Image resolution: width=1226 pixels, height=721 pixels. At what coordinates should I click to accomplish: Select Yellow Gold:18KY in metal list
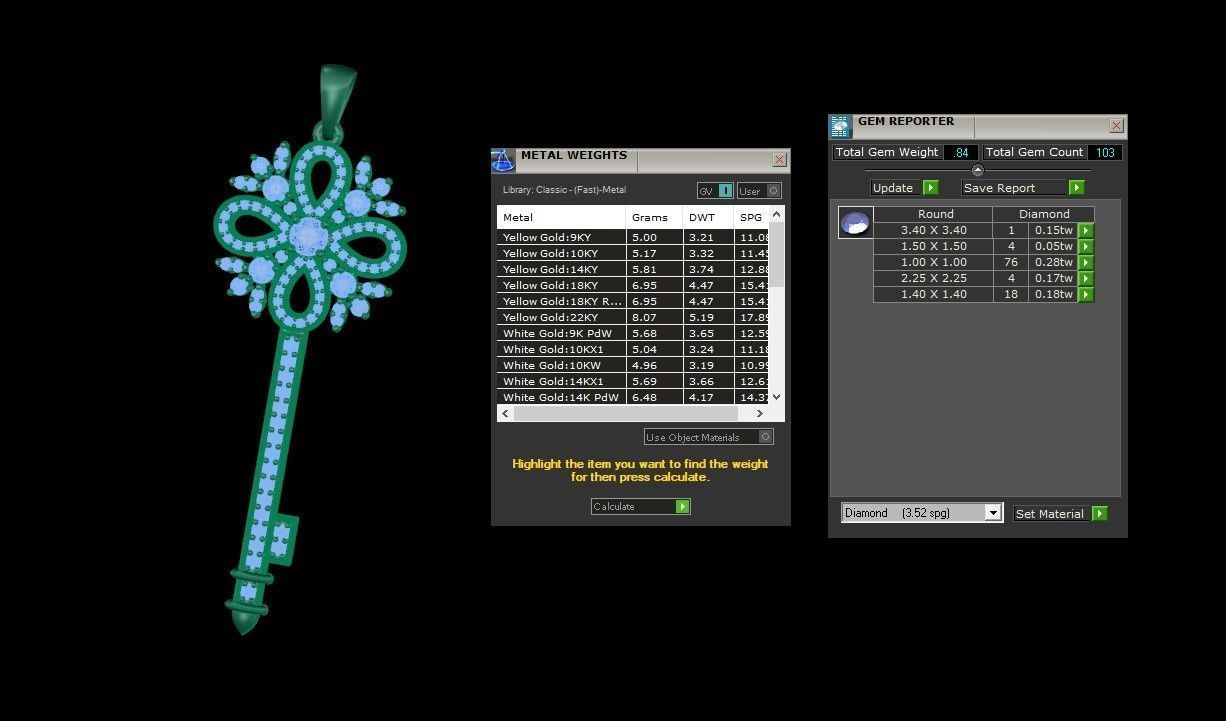[x=561, y=285]
